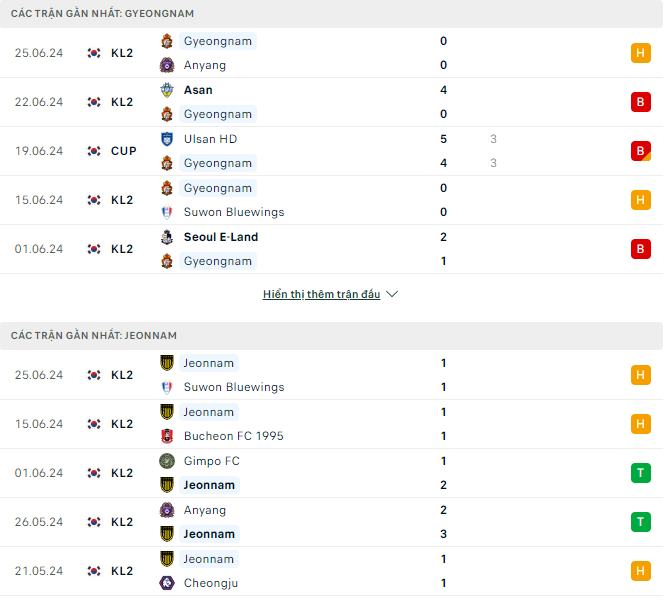This screenshot has width=666, height=602.
Task: Open the 5-4 Ulsan HD cup match score
Action: point(443,151)
